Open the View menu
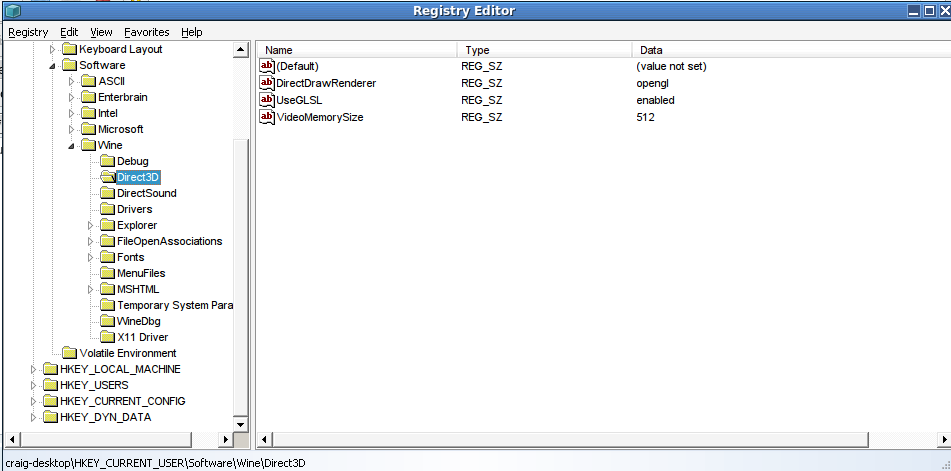The width and height of the screenshot is (951, 471). [101, 32]
